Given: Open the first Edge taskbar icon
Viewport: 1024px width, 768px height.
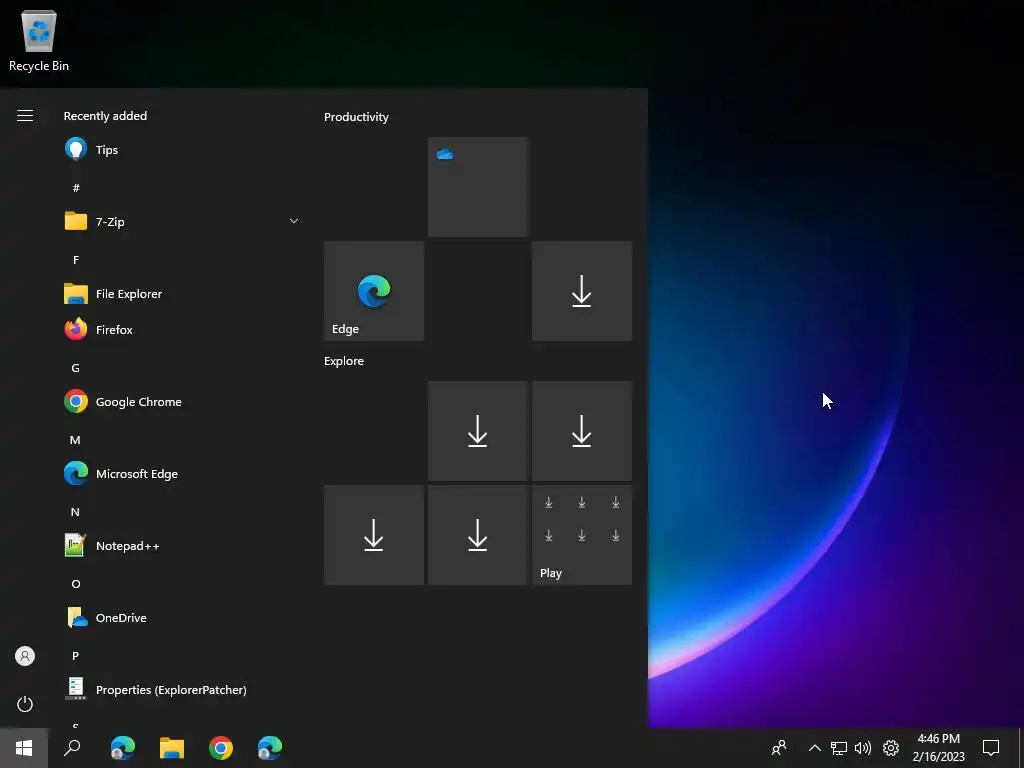Looking at the screenshot, I should pos(123,748).
